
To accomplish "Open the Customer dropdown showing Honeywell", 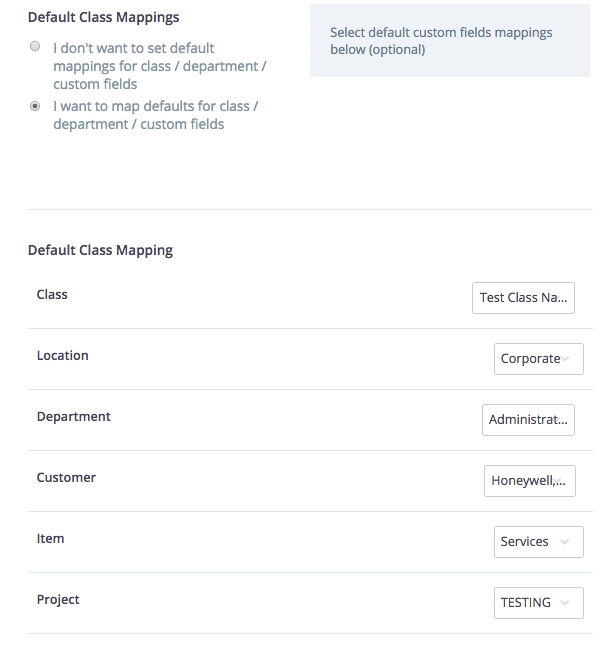I will pos(529,481).
